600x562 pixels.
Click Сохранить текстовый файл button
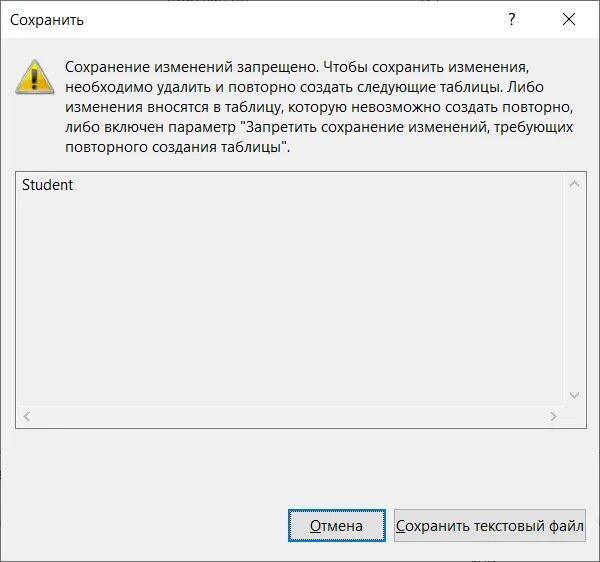click(490, 526)
